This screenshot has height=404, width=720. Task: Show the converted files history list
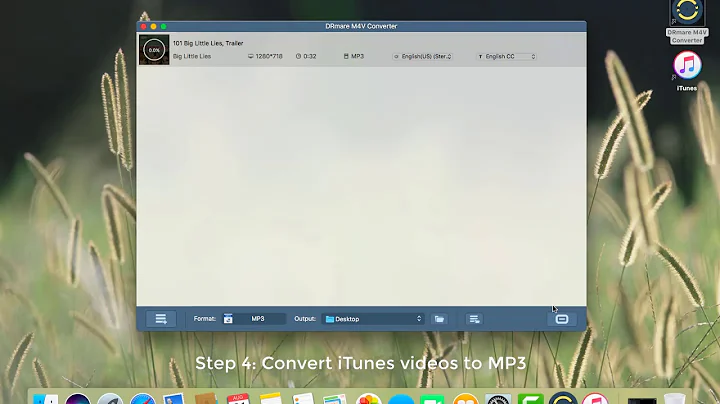pos(474,319)
